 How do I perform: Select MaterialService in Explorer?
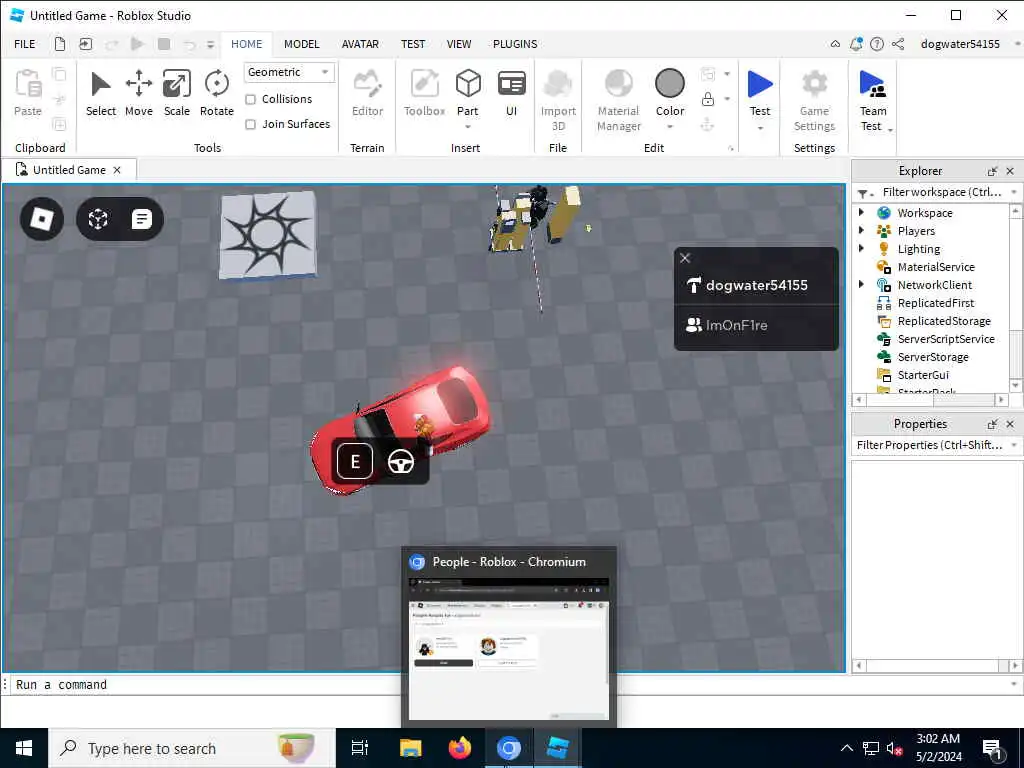936,266
